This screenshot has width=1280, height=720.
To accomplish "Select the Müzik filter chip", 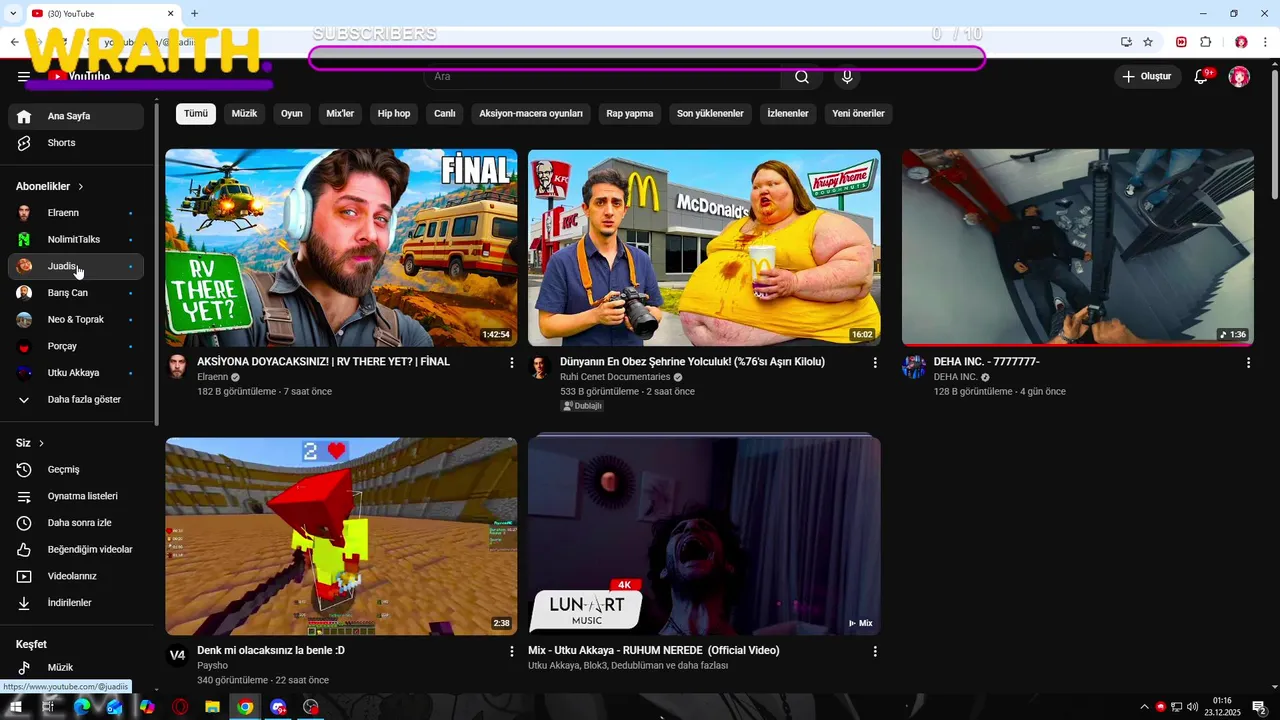I will 245,114.
